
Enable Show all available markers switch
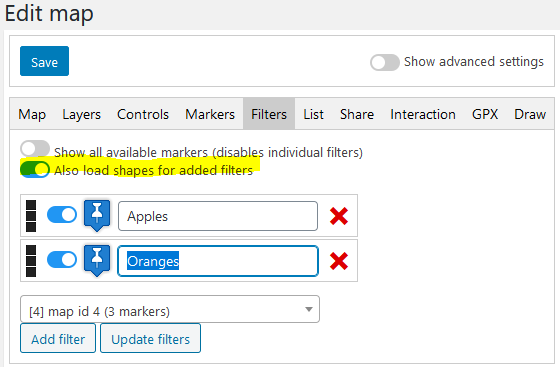click(35, 149)
